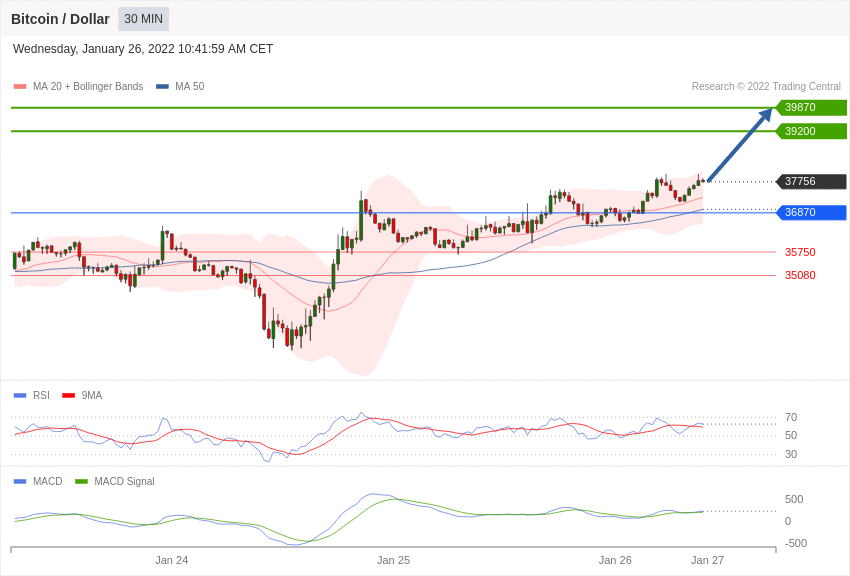Click the Research Trading Central copyright text
This screenshot has width=850, height=576.
pos(766,86)
